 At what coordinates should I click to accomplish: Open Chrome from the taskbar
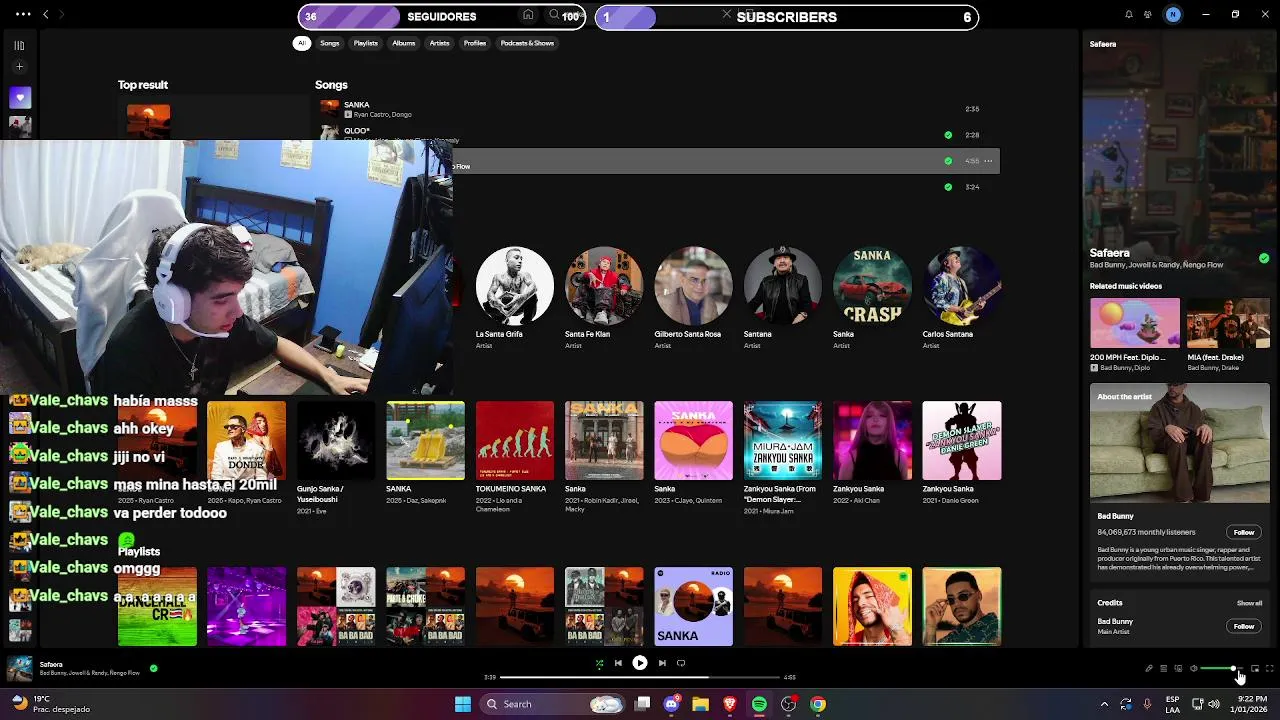click(x=818, y=704)
